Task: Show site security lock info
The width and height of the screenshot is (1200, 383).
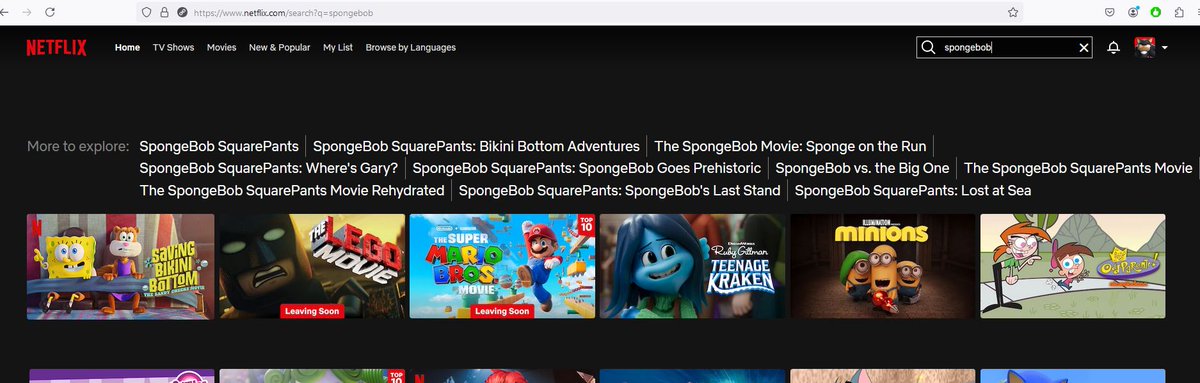Action: click(x=164, y=12)
